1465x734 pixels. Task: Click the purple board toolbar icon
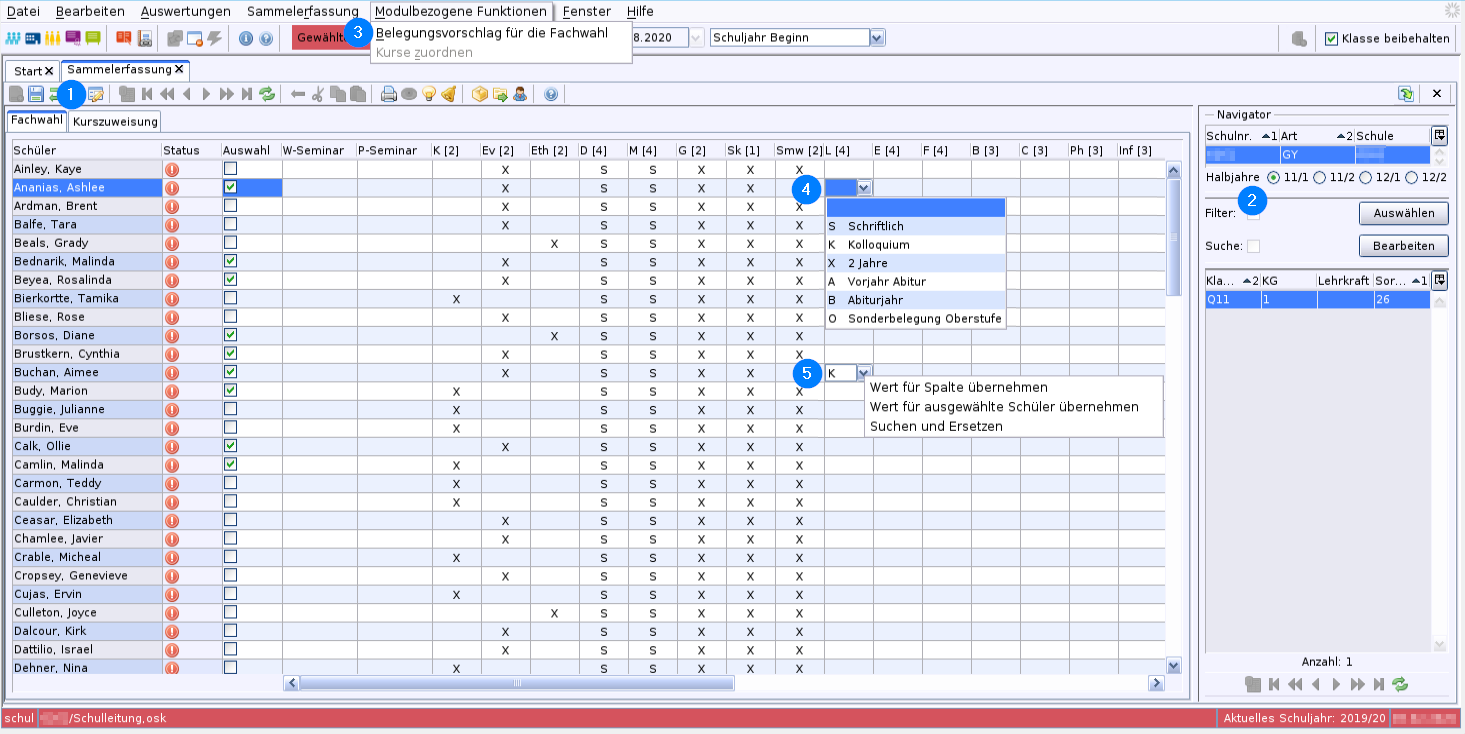73,38
